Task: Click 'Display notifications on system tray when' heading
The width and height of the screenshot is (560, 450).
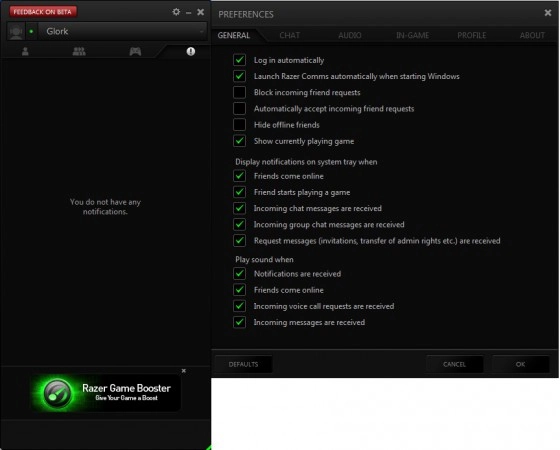Action: (x=306, y=162)
